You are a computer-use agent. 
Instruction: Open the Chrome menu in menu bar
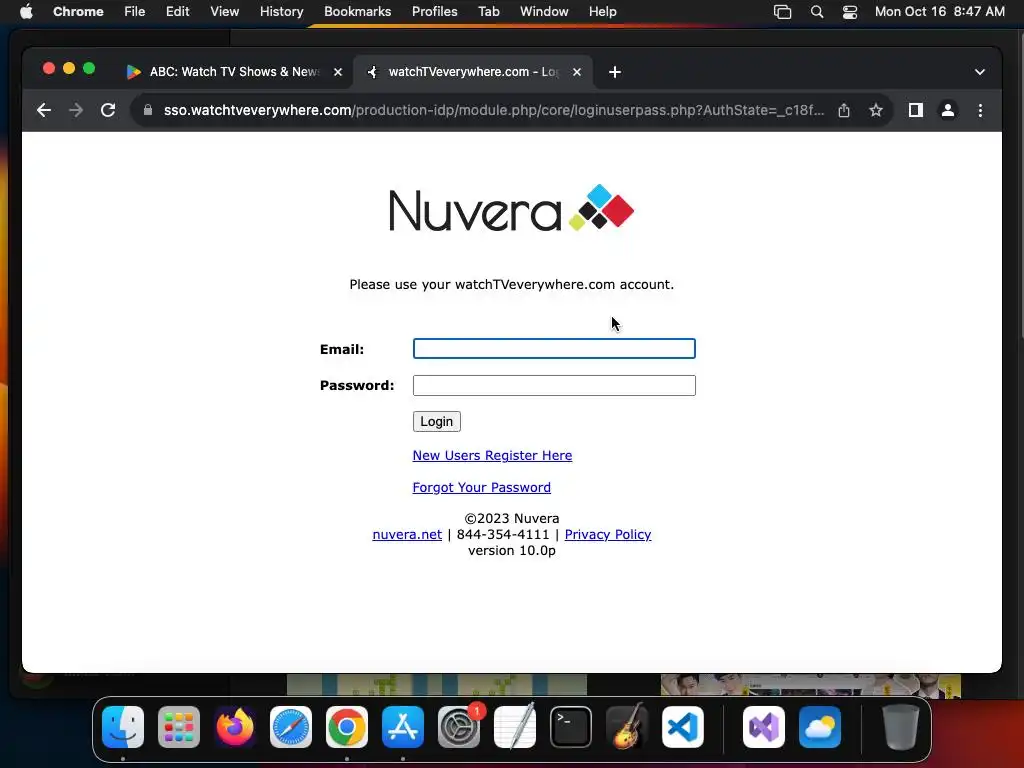click(78, 12)
